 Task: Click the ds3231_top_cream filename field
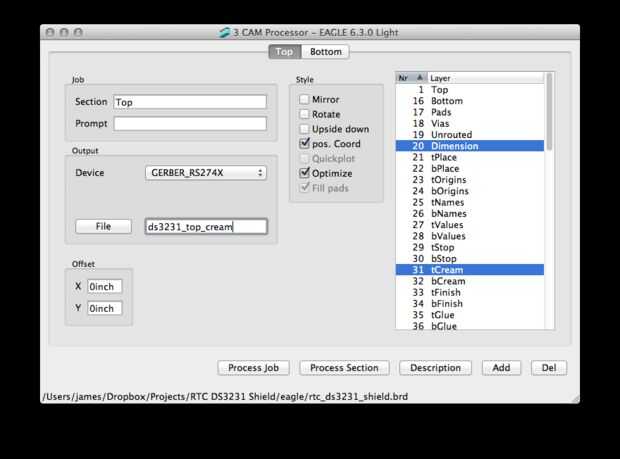click(x=206, y=227)
